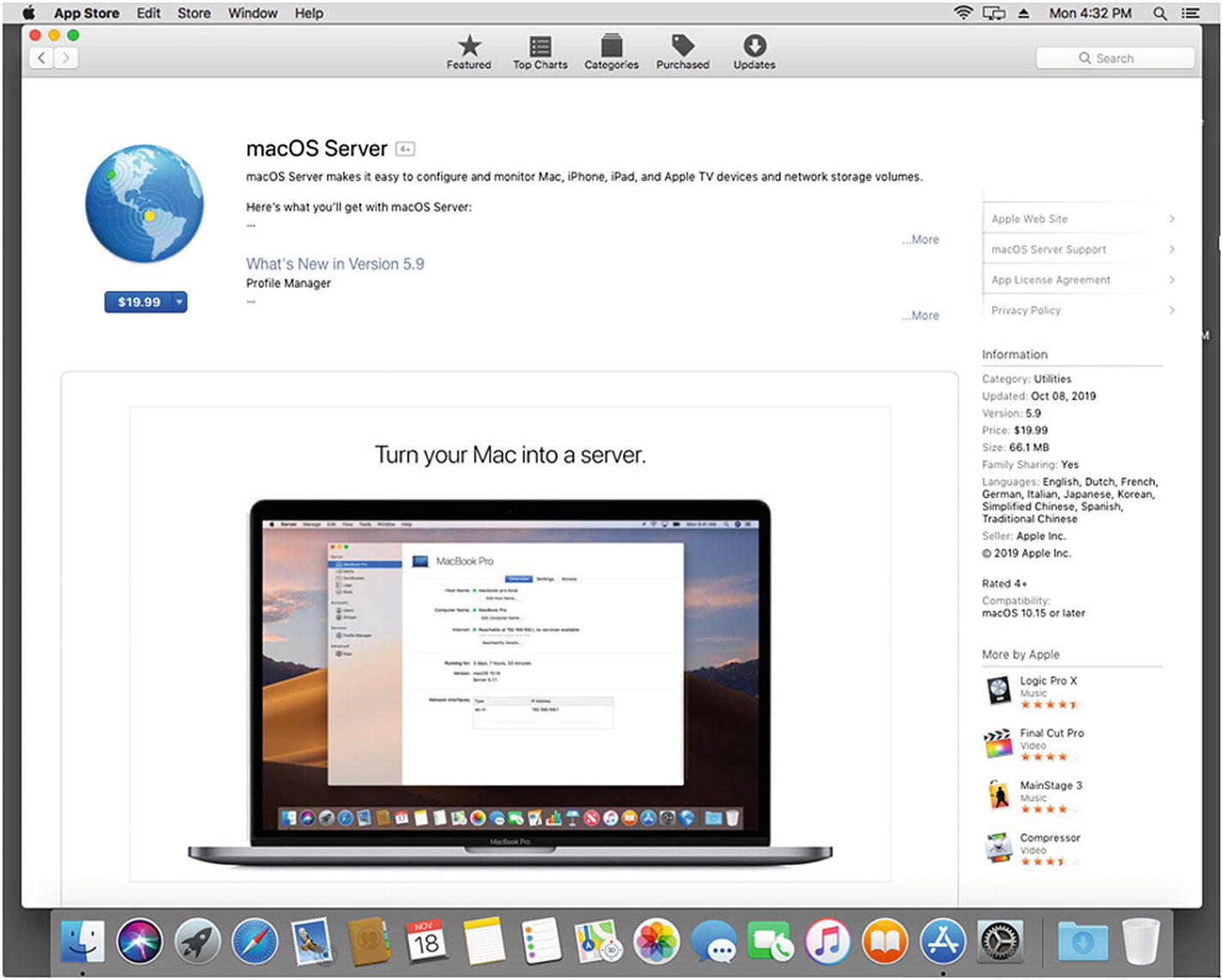Click chevron beside macOS Server Support
Image resolution: width=1223 pixels, height=980 pixels.
[1172, 249]
